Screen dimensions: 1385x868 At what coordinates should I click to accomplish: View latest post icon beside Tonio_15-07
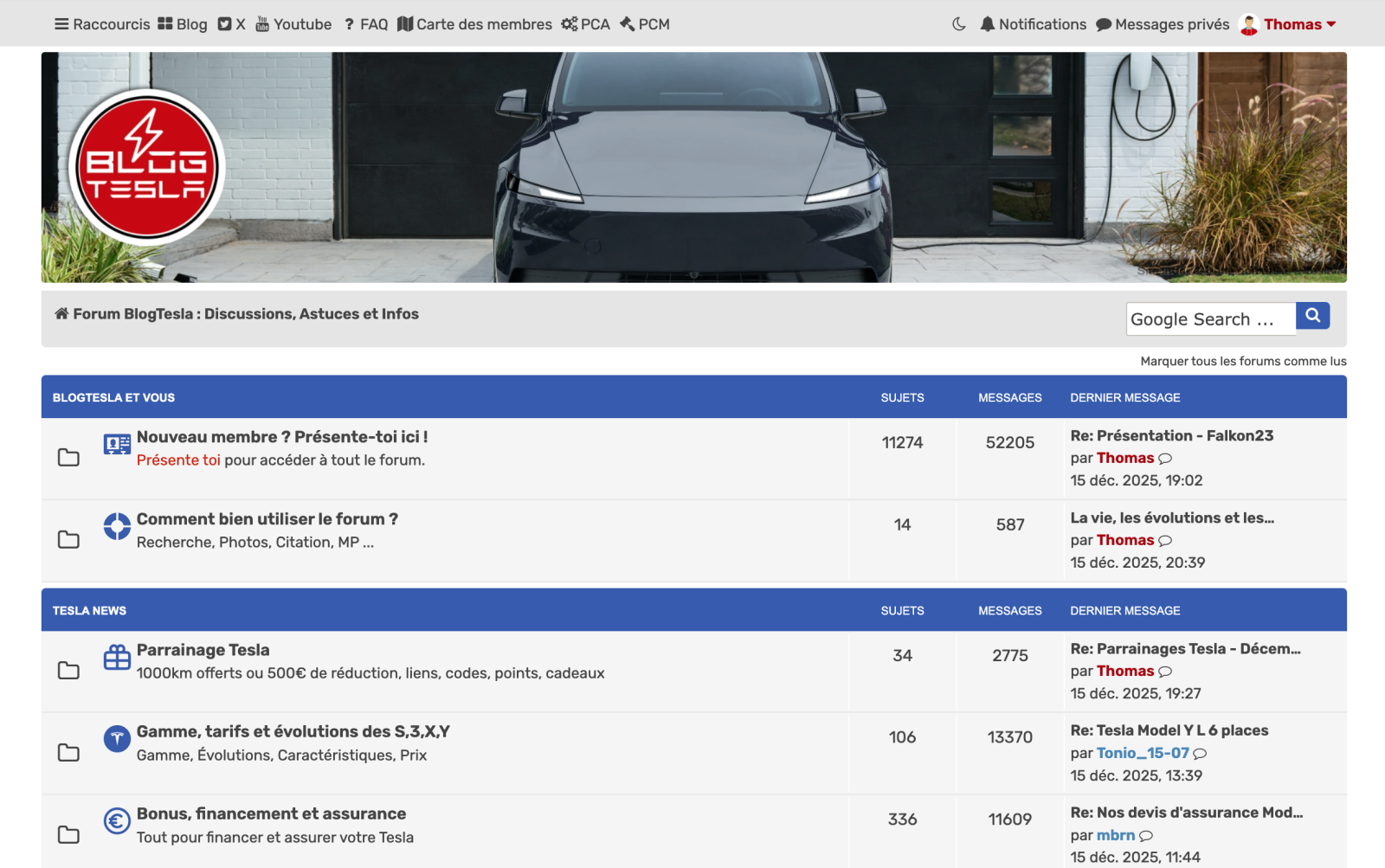click(x=1200, y=754)
